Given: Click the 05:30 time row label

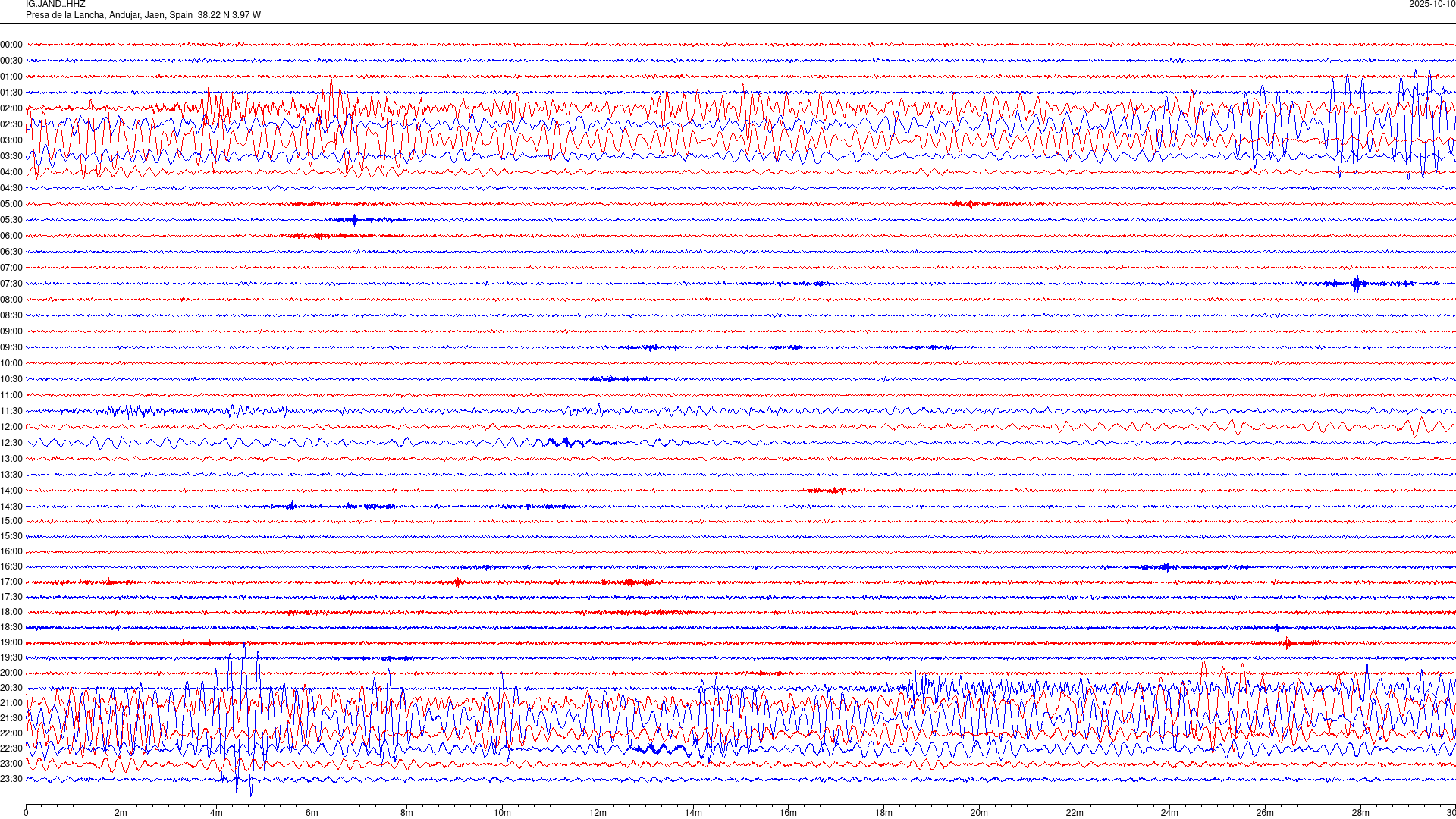Looking at the screenshot, I should click(x=11, y=220).
